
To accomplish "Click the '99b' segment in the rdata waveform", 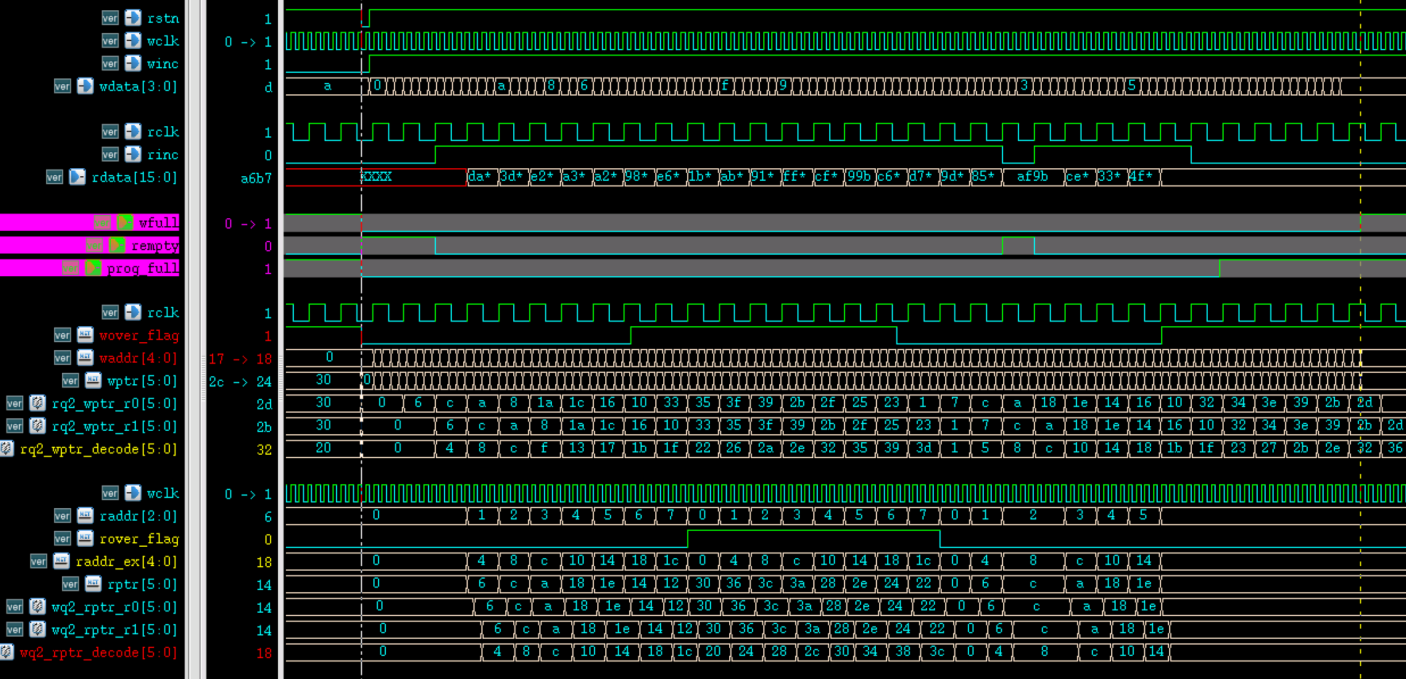I will [x=858, y=177].
